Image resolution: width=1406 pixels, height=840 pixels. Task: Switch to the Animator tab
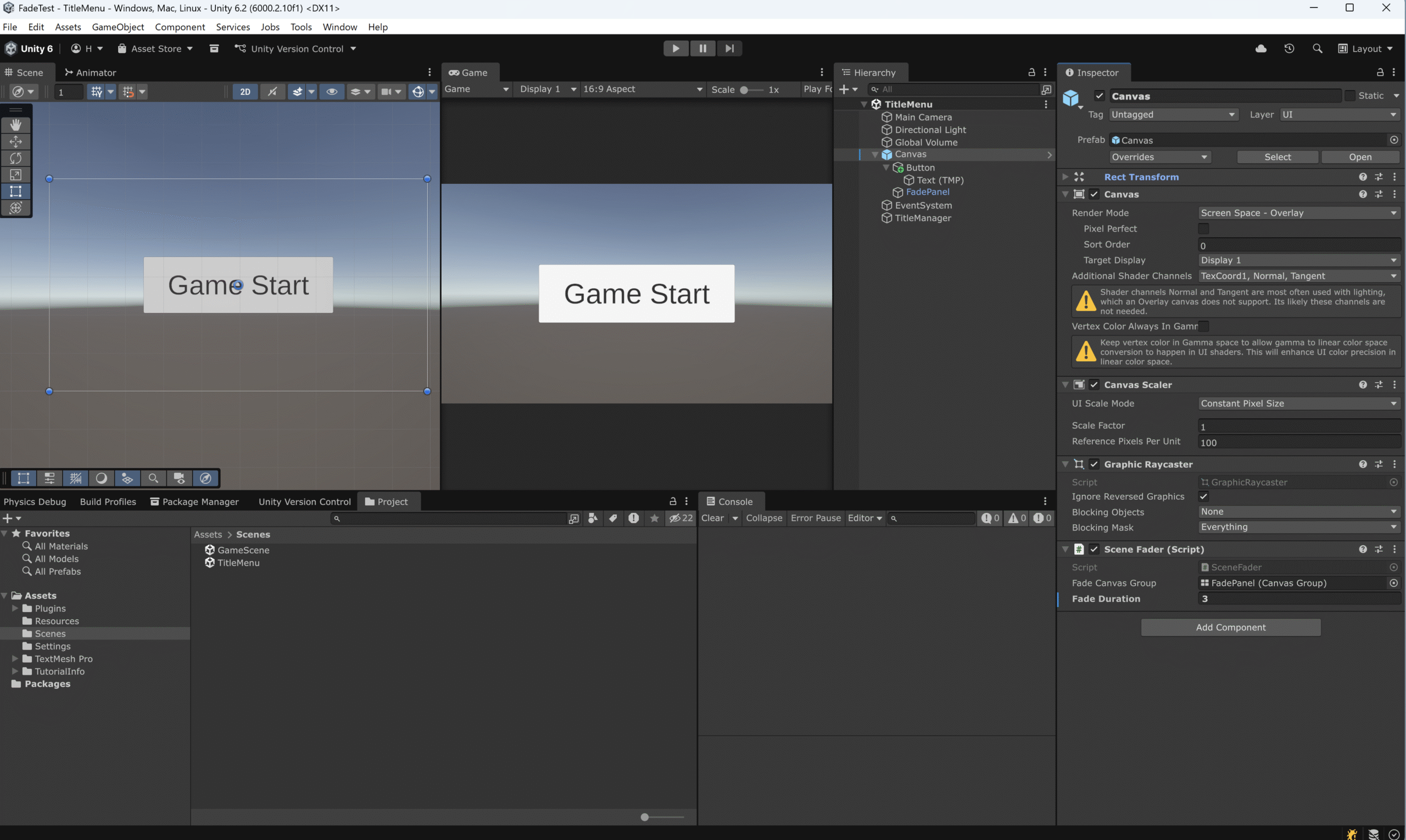(90, 72)
